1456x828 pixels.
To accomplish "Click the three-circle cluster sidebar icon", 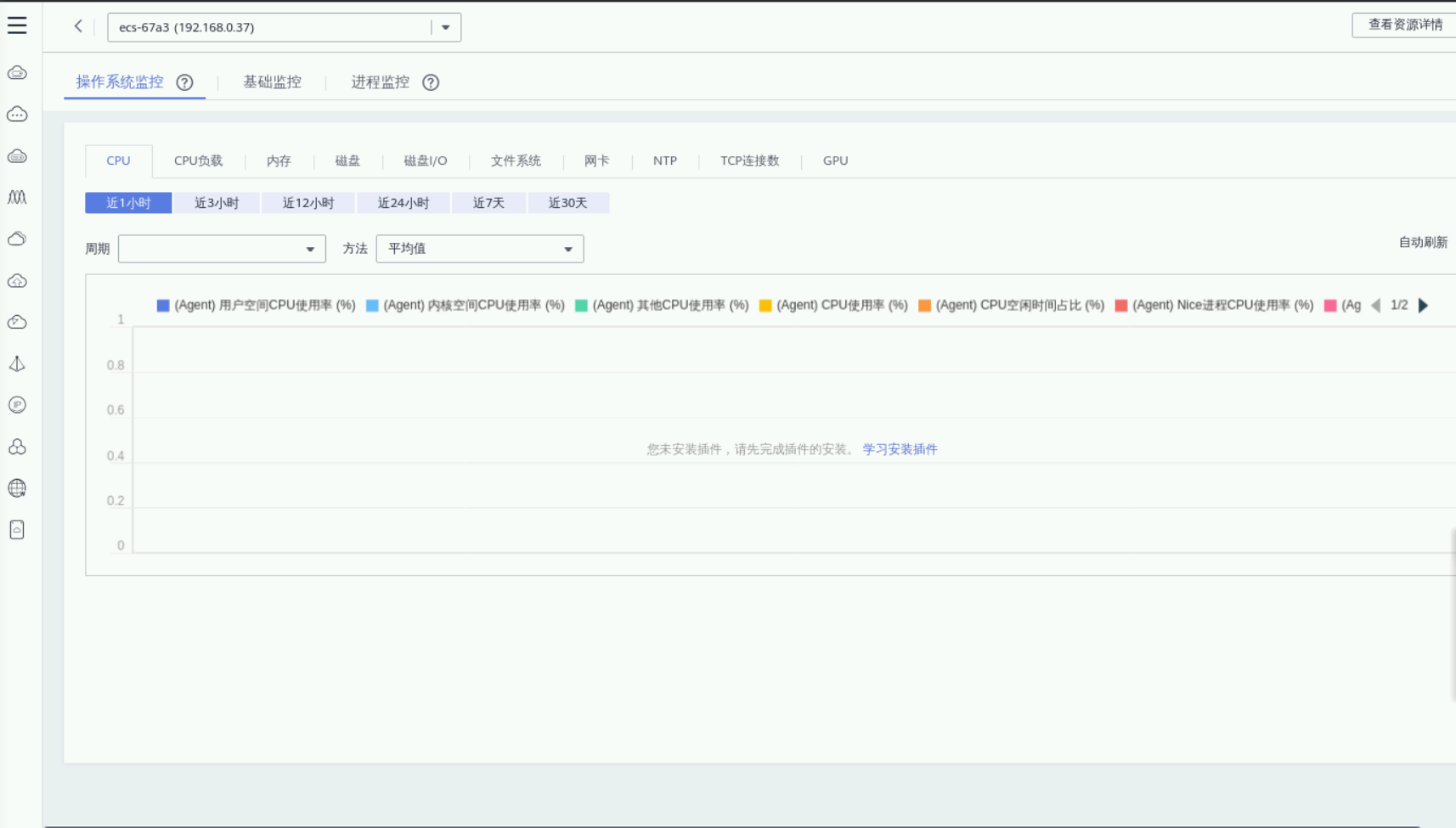I will point(17,447).
